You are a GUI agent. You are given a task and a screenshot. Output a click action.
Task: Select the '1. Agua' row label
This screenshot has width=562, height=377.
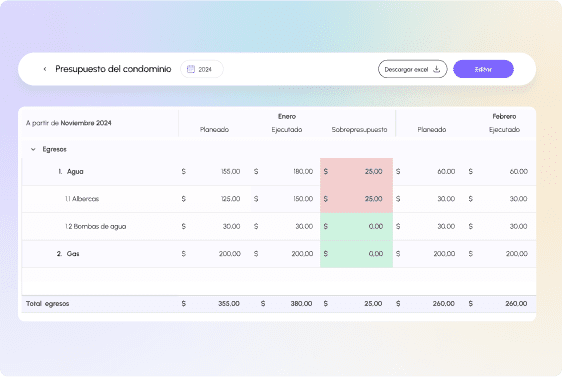click(71, 172)
